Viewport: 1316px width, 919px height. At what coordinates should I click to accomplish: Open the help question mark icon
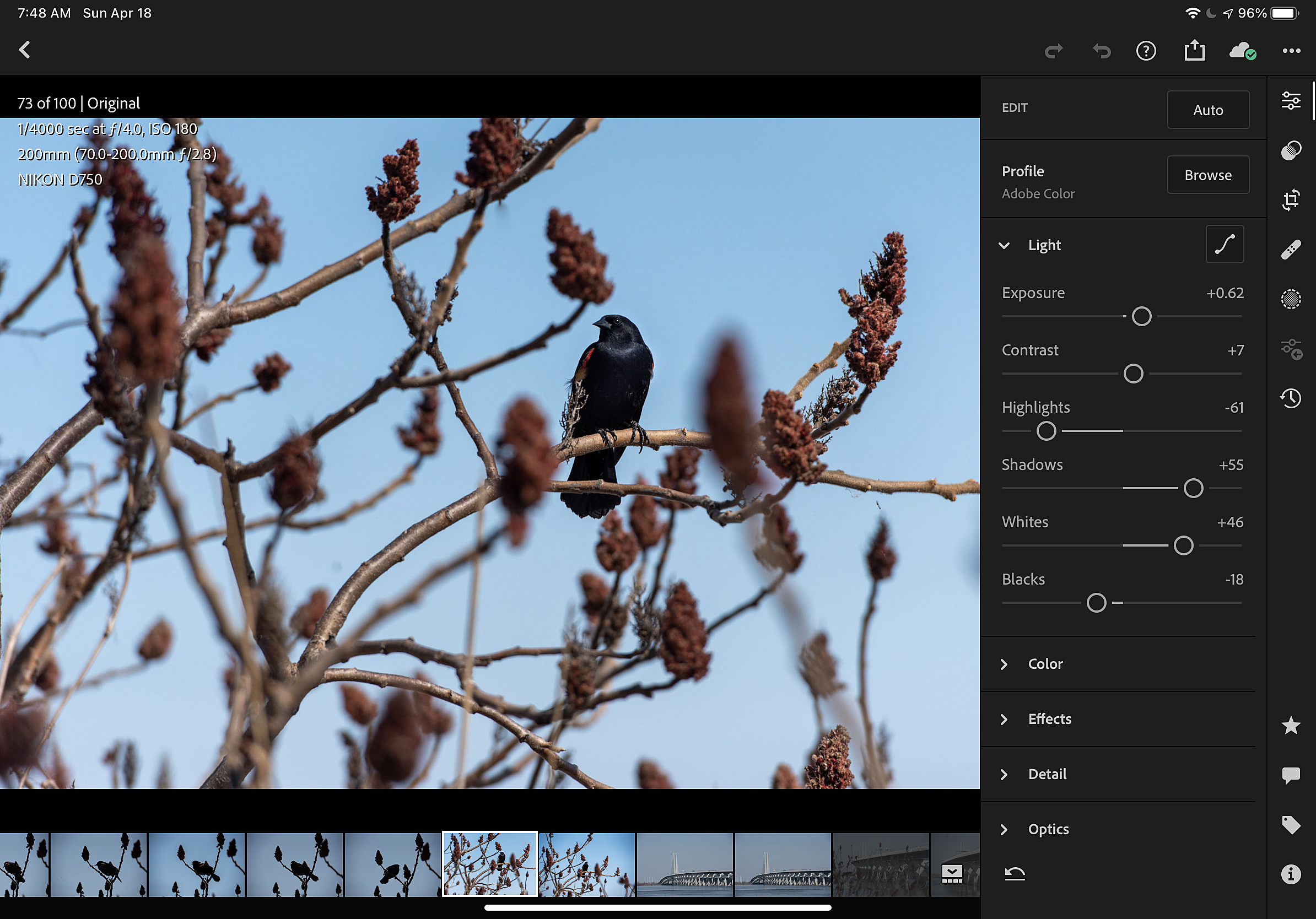pyautogui.click(x=1146, y=51)
